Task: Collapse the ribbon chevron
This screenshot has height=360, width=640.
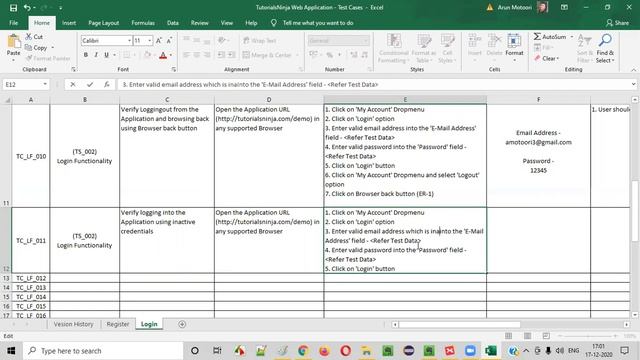Action: click(x=633, y=70)
